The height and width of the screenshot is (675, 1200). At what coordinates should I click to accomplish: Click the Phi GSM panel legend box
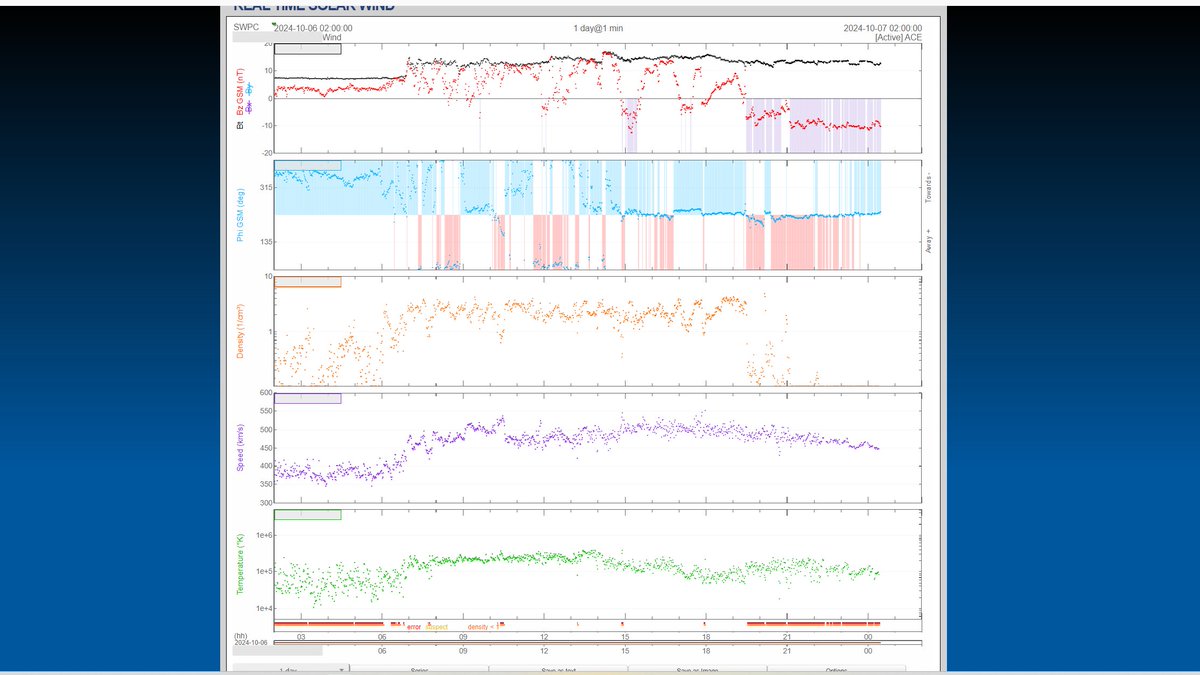tap(308, 167)
